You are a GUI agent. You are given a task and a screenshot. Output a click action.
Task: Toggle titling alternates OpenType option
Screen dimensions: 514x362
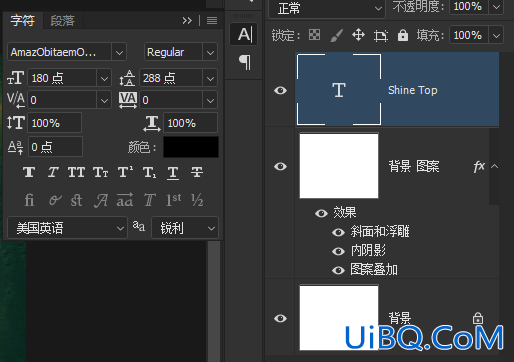point(150,200)
